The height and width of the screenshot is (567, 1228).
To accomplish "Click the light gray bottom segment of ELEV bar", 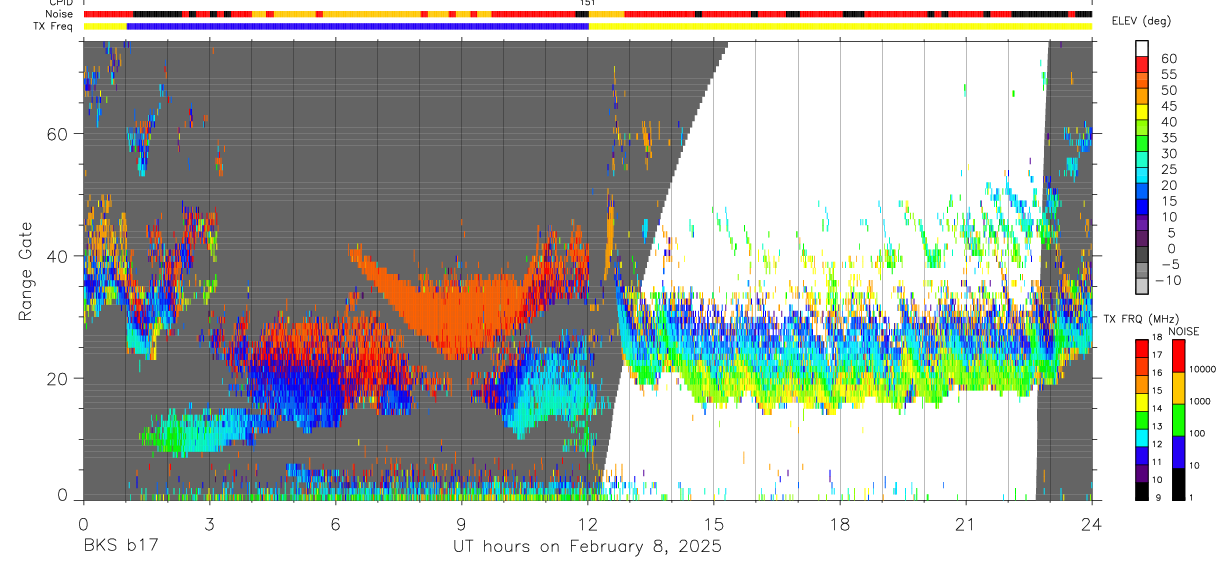I will [1142, 286].
